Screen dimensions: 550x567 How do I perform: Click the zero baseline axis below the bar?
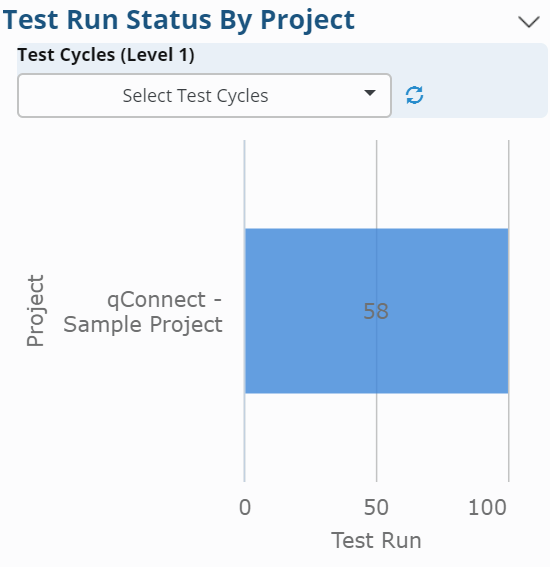[x=244, y=438]
